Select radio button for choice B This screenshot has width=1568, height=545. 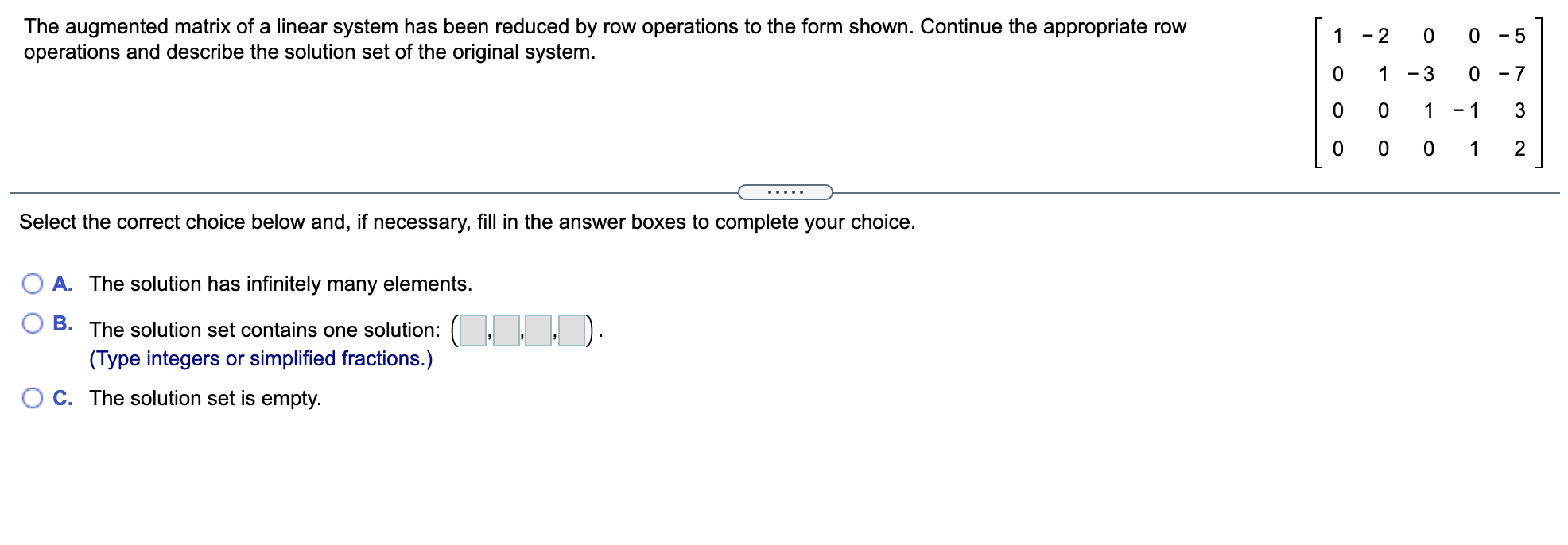tap(32, 323)
